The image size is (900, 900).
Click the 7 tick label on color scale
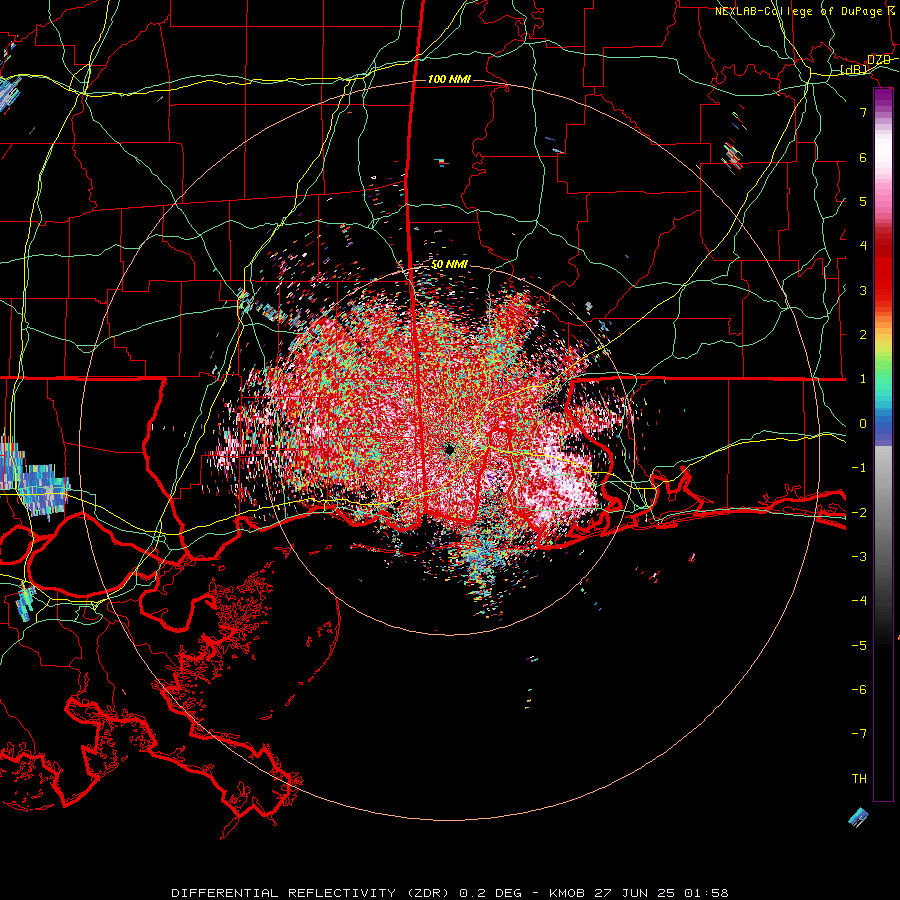(863, 112)
